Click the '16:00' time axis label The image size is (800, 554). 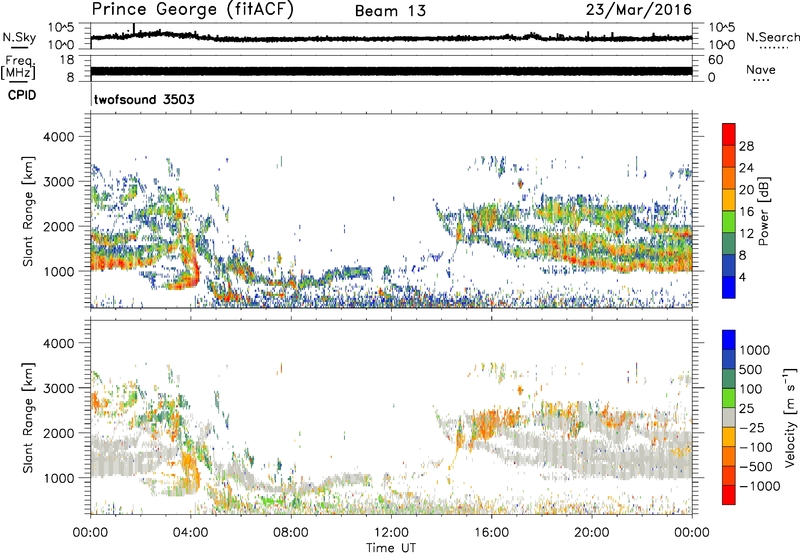(491, 533)
